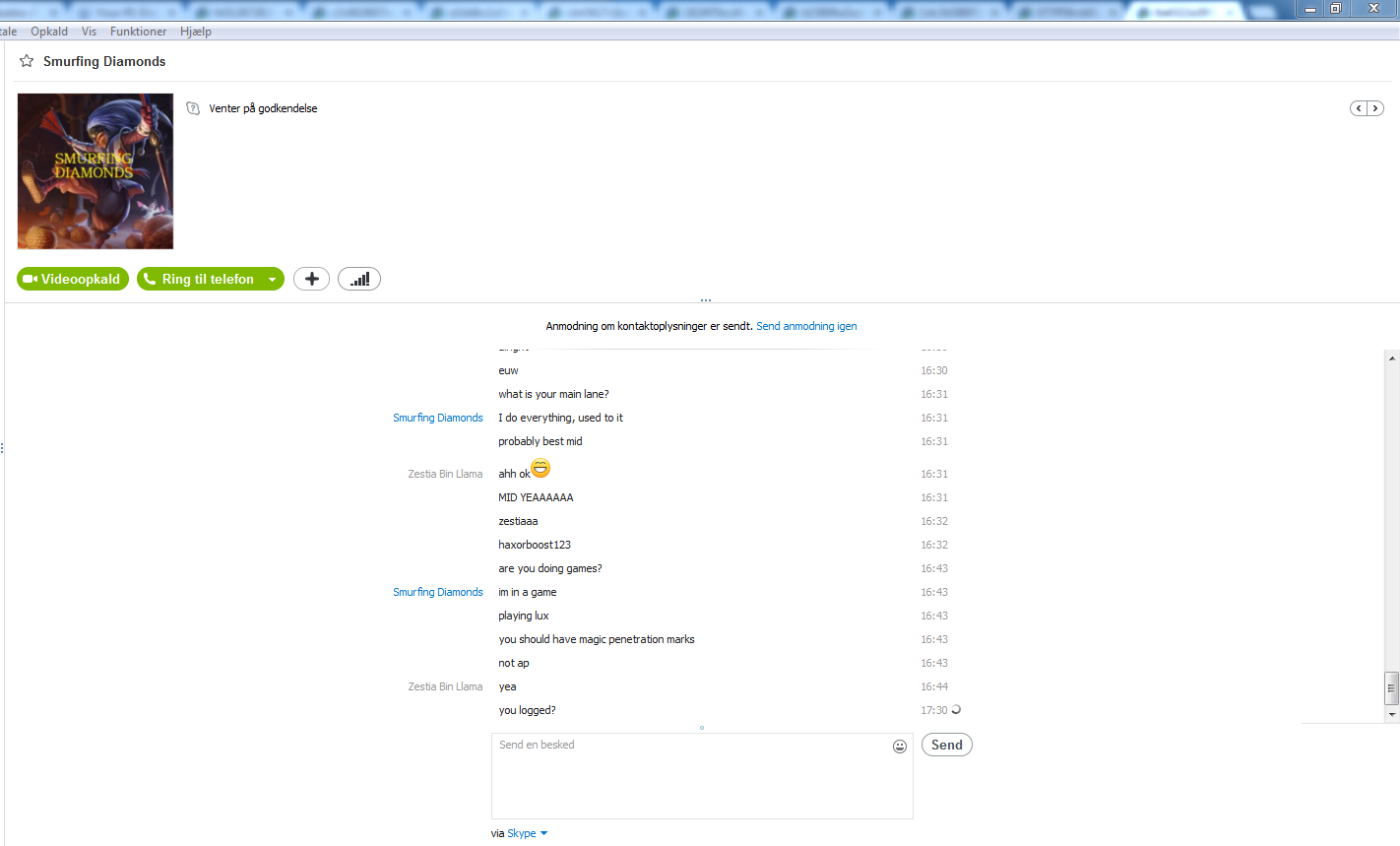Open the via Skype dropdown
The width and height of the screenshot is (1400, 846).
tap(528, 833)
